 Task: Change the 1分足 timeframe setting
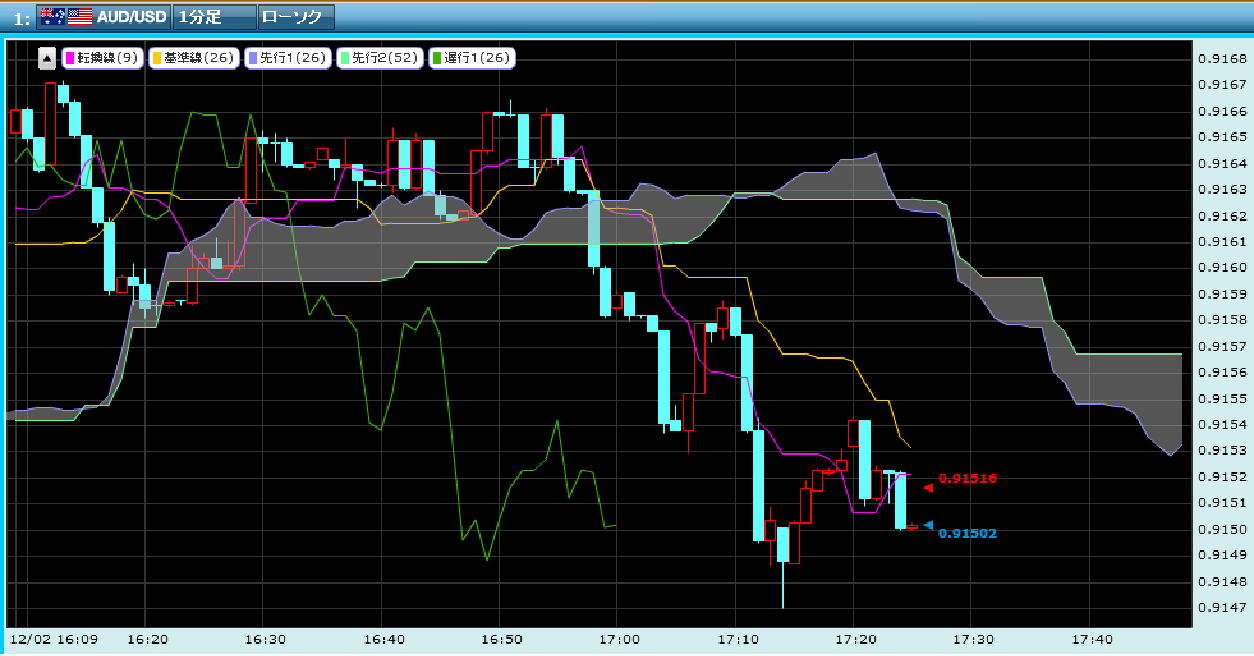[x=213, y=17]
